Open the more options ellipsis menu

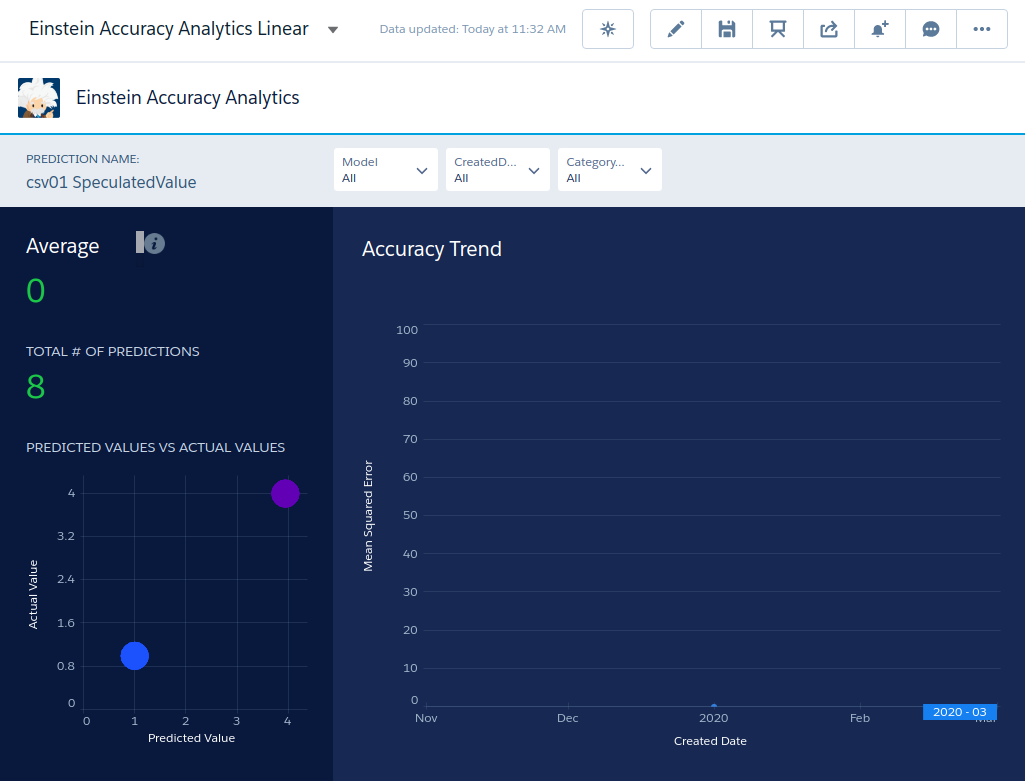(x=981, y=29)
